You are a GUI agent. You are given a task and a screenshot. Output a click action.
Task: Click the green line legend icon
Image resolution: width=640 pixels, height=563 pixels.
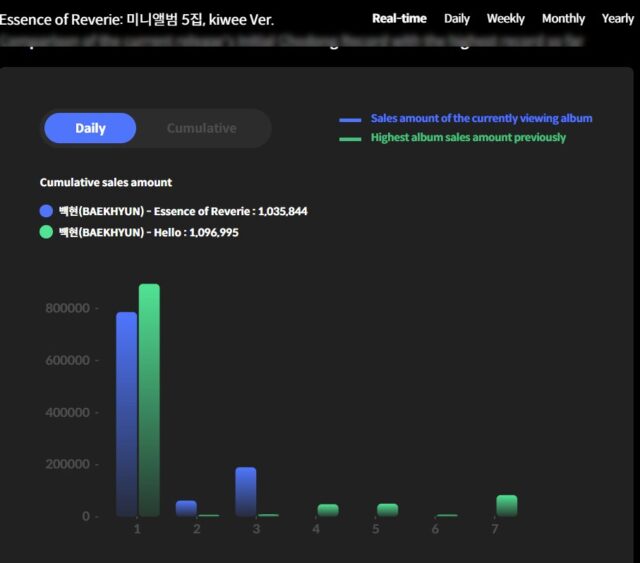(350, 138)
